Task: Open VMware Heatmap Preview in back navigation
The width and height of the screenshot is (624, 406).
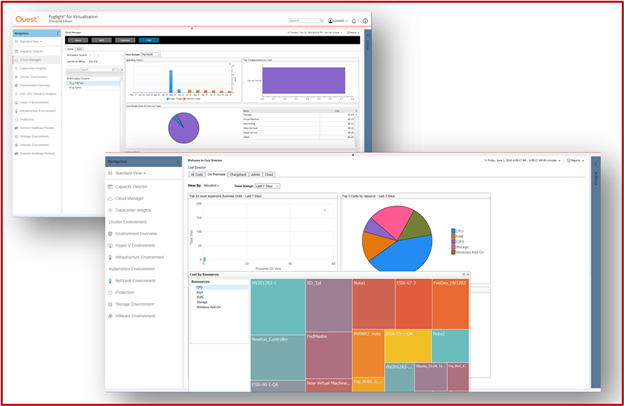Action: (x=37, y=154)
